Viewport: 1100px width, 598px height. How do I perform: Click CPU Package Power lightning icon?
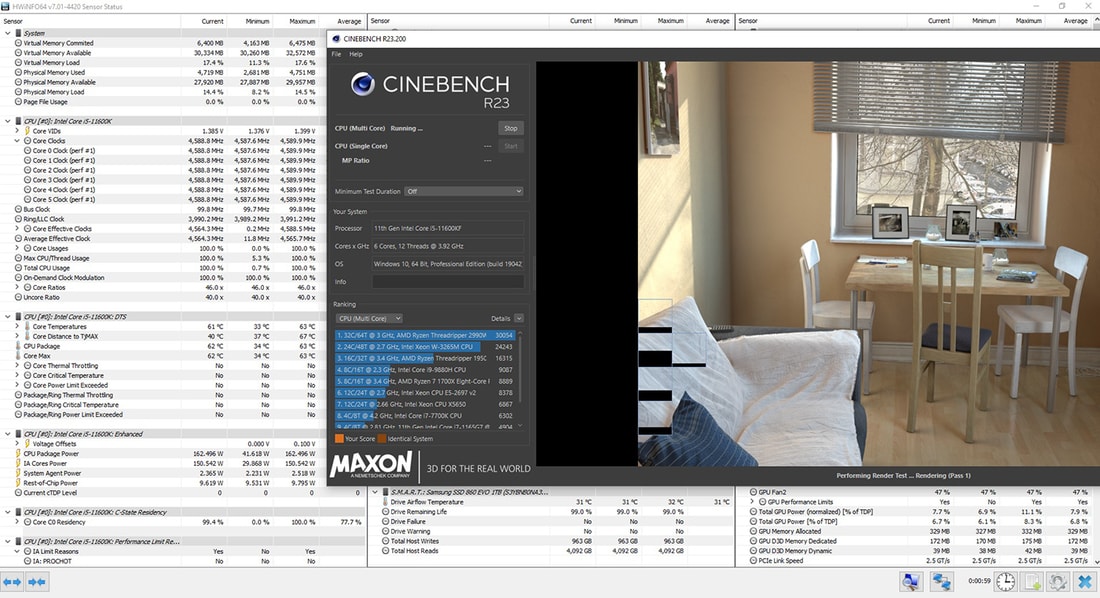[18, 454]
